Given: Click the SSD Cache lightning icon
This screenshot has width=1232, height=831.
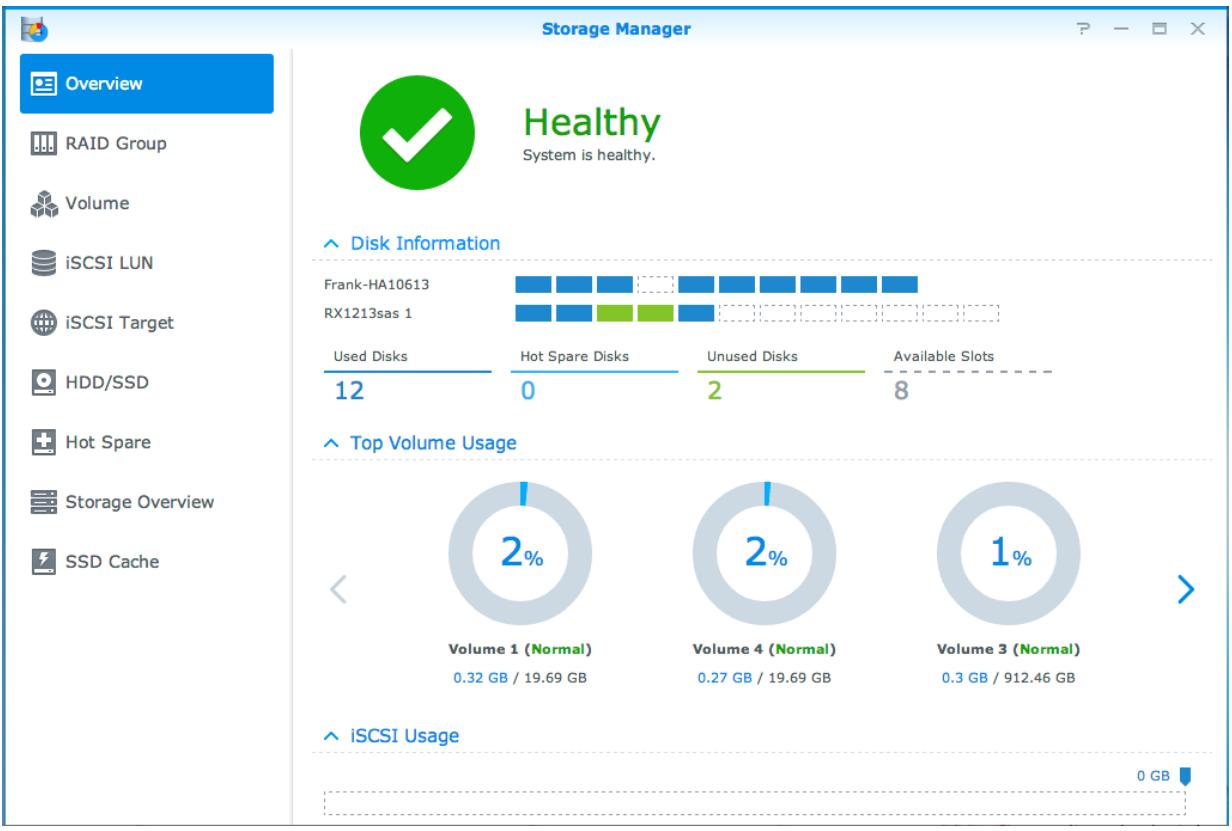Looking at the screenshot, I should tap(45, 562).
